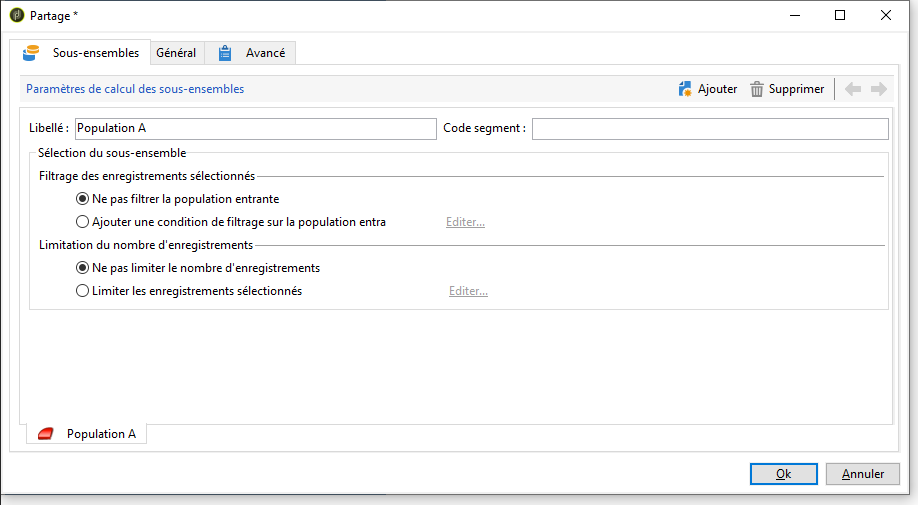
Task: Click the Libellé text field
Action: [255, 129]
